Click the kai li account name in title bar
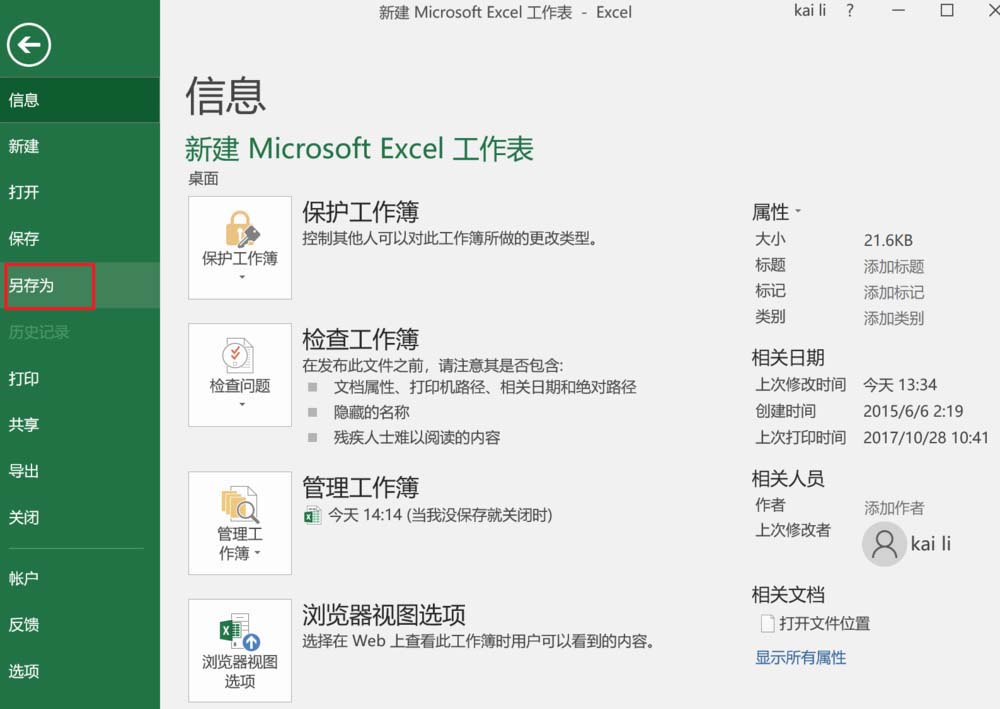The image size is (1000, 709). [809, 10]
